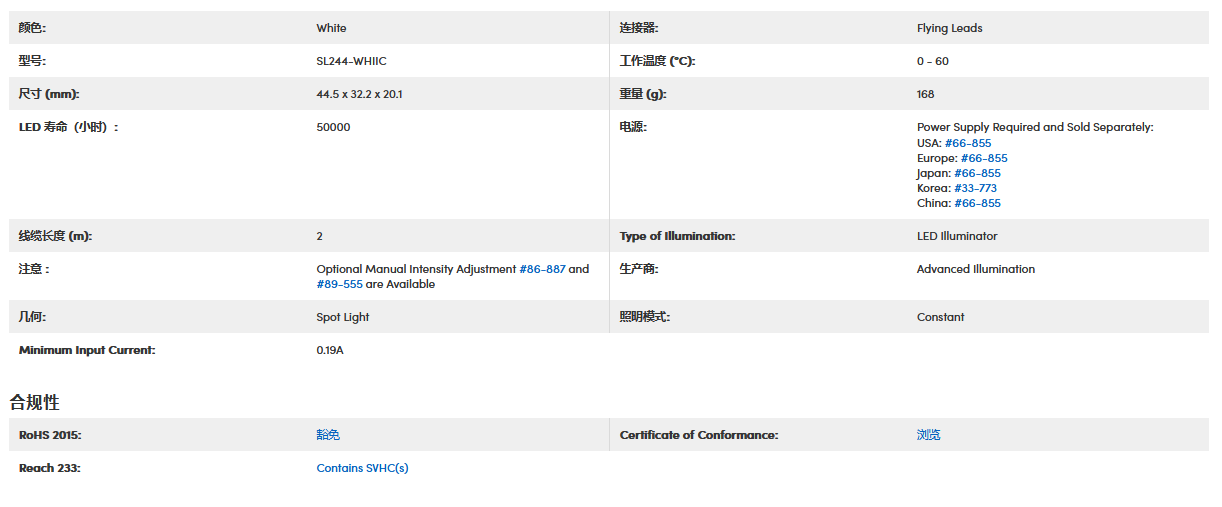The image size is (1222, 507).
Task: Open the Japan power supply #66-855 link
Action: [977, 173]
